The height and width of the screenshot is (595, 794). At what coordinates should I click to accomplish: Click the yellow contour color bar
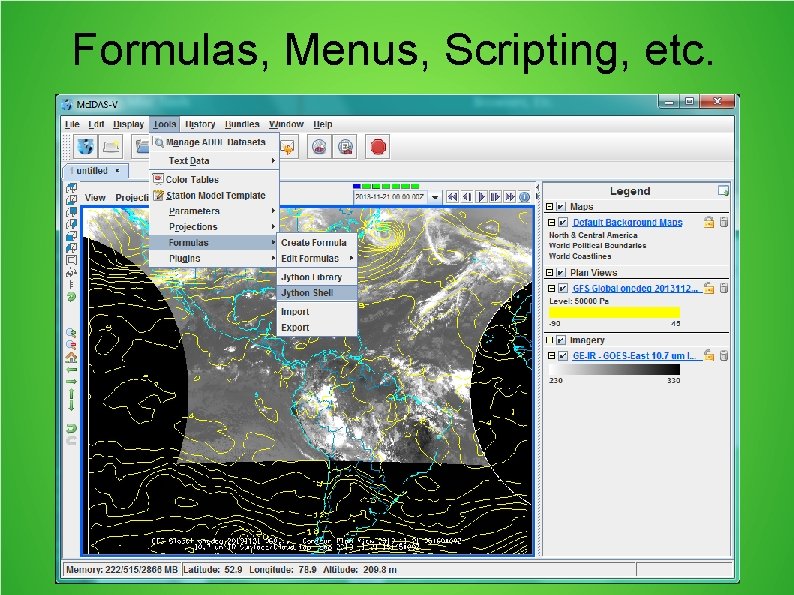(614, 312)
